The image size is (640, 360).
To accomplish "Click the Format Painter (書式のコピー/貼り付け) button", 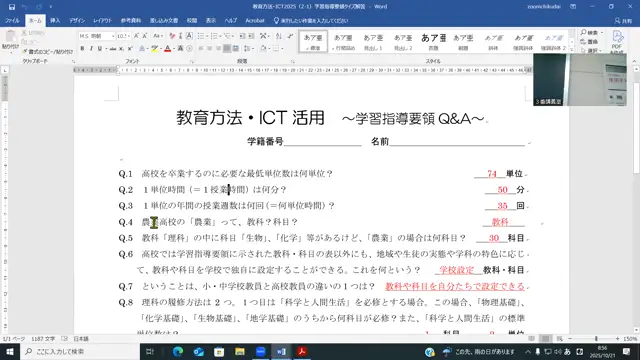I will [x=47, y=52].
